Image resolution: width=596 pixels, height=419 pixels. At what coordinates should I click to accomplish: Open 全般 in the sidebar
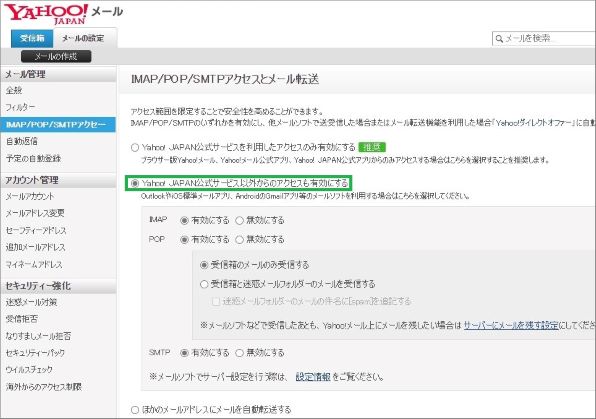coord(14,90)
